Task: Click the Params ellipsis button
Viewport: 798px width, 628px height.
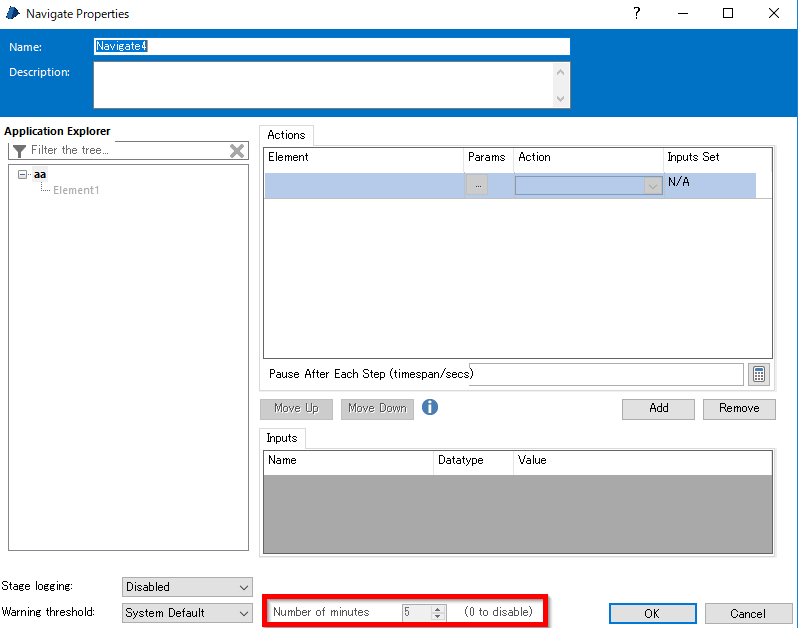Action: point(477,185)
